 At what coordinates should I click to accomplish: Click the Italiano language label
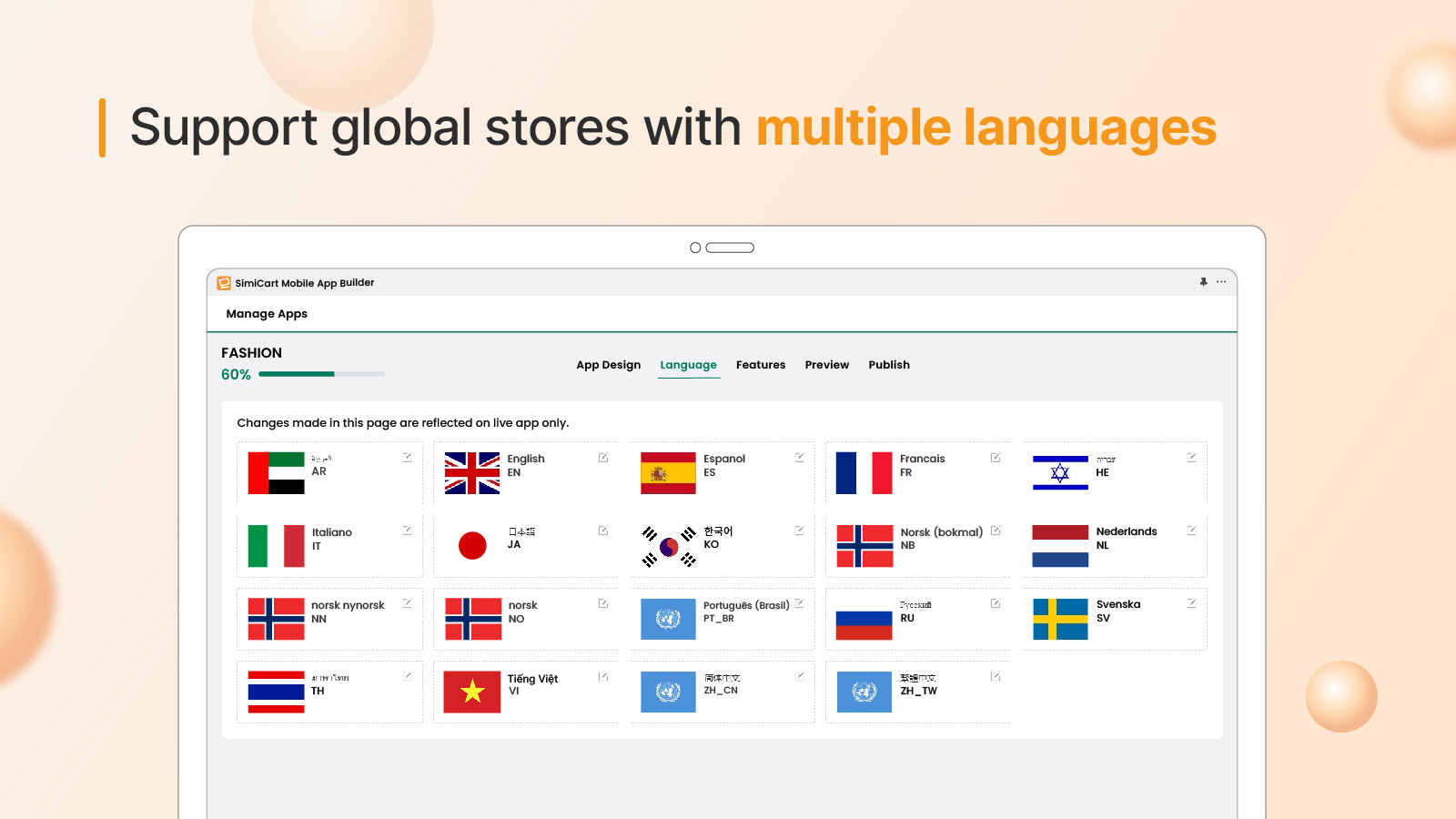[332, 532]
